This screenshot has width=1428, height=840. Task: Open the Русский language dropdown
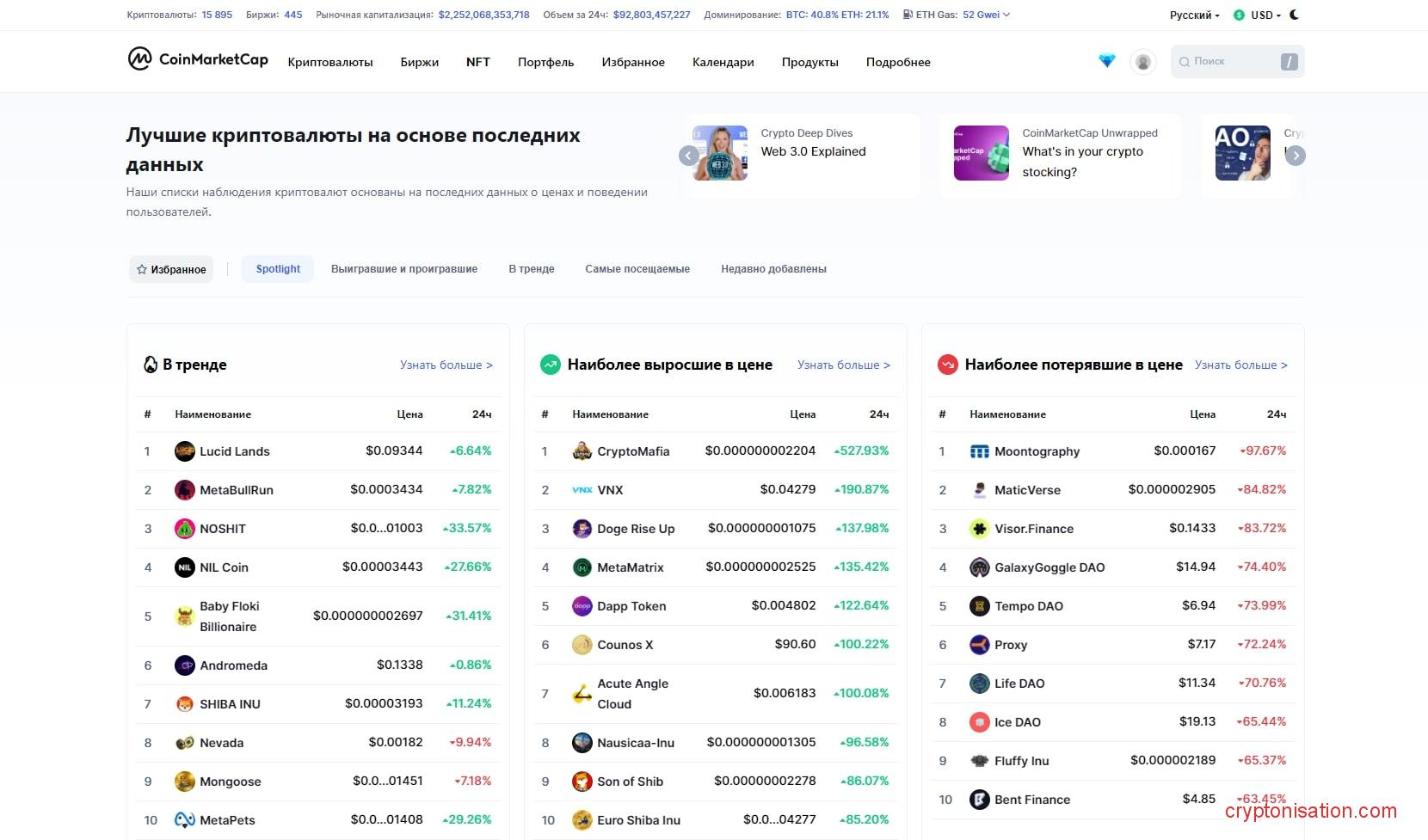(x=1194, y=15)
